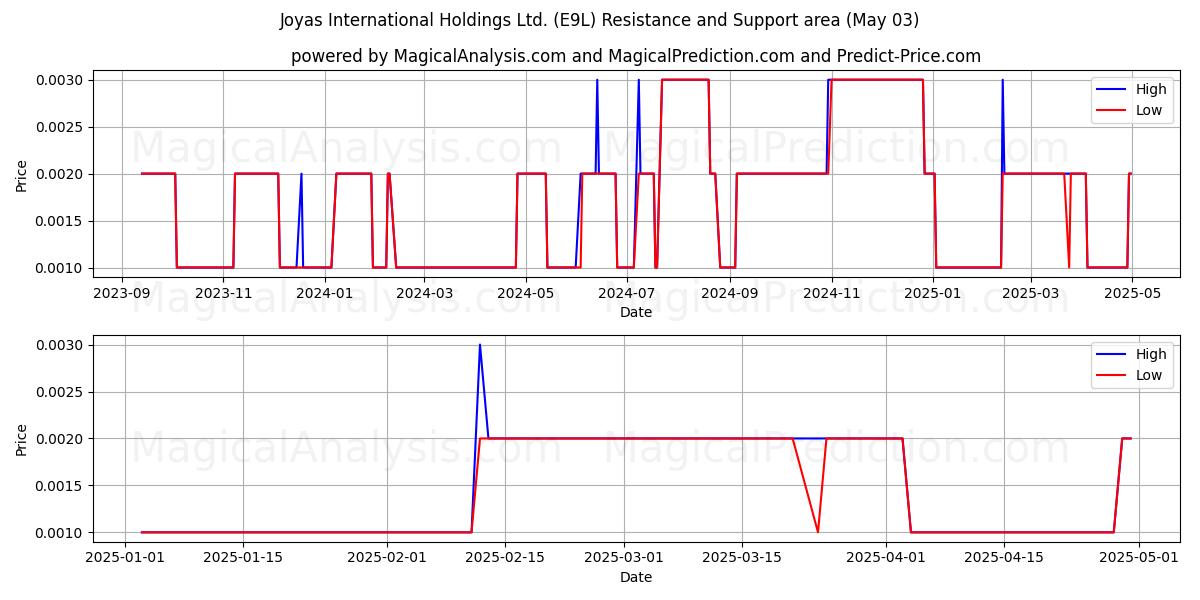This screenshot has height=600, width=1200.
Task: Click the 2025-03-15 date tick label
Action: pyautogui.click(x=741, y=558)
